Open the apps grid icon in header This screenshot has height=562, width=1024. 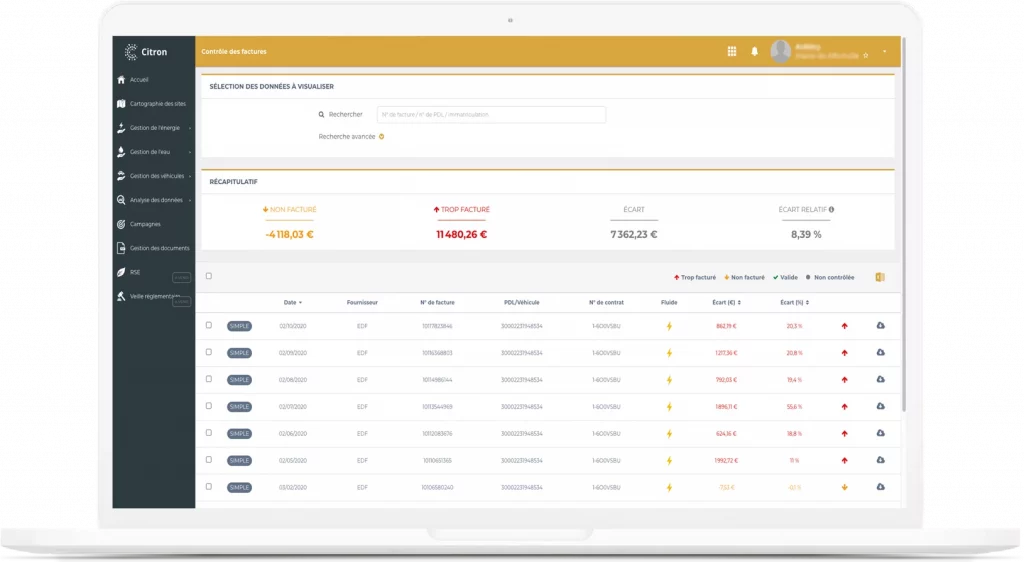pos(732,52)
